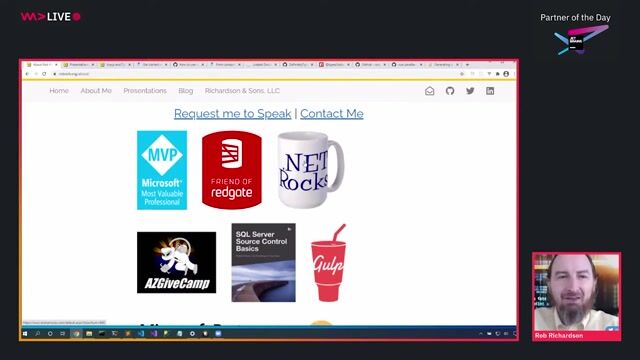
Task: Open Task View on the taskbar
Action: (62, 333)
